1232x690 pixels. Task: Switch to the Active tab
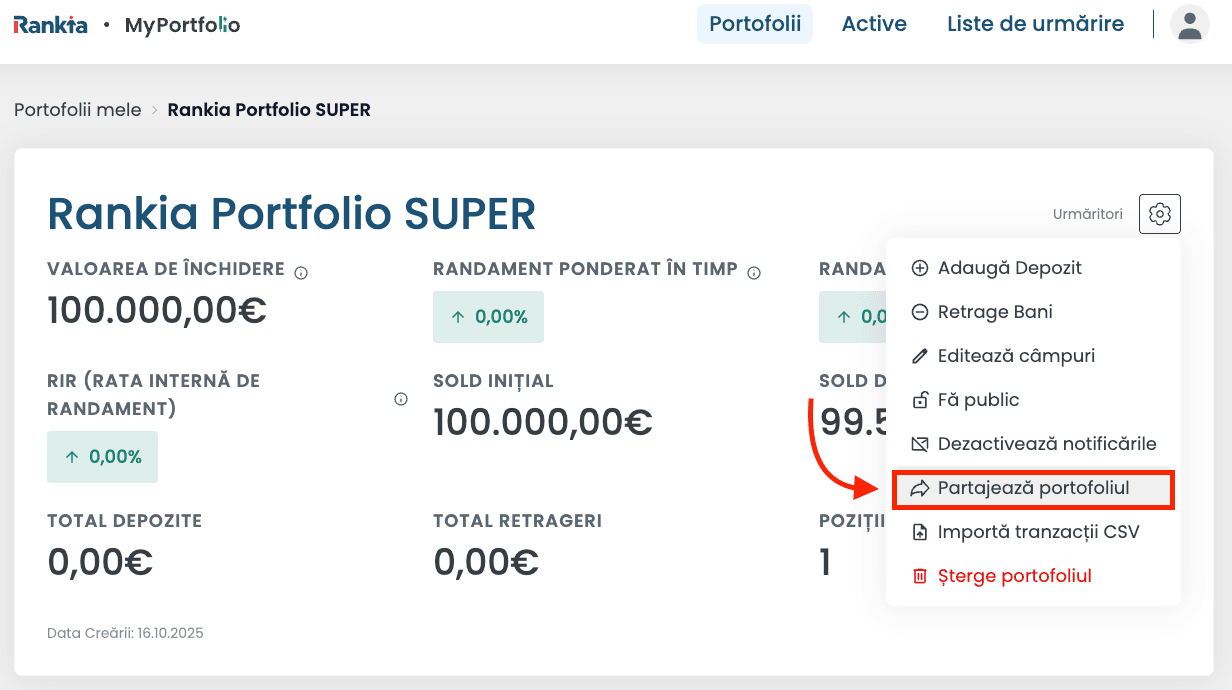pyautogui.click(x=874, y=24)
